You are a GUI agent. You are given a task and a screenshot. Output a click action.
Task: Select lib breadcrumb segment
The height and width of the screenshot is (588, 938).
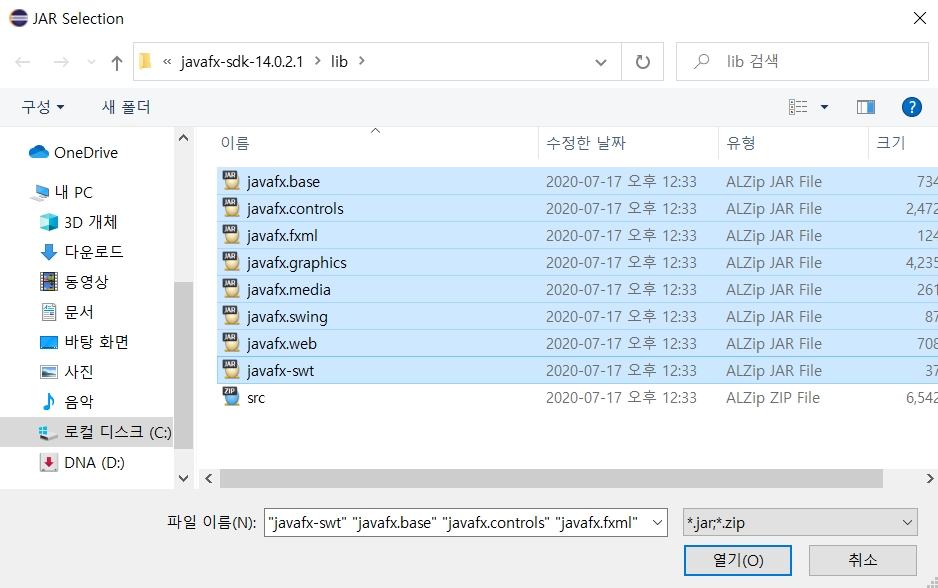339,62
